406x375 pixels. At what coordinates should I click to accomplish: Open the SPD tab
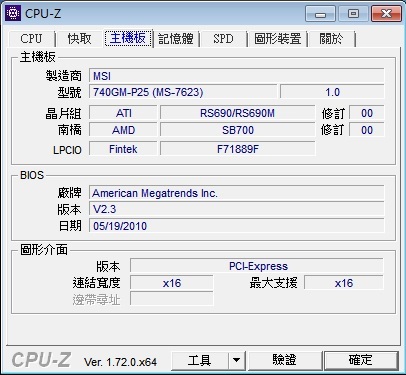pos(223,39)
